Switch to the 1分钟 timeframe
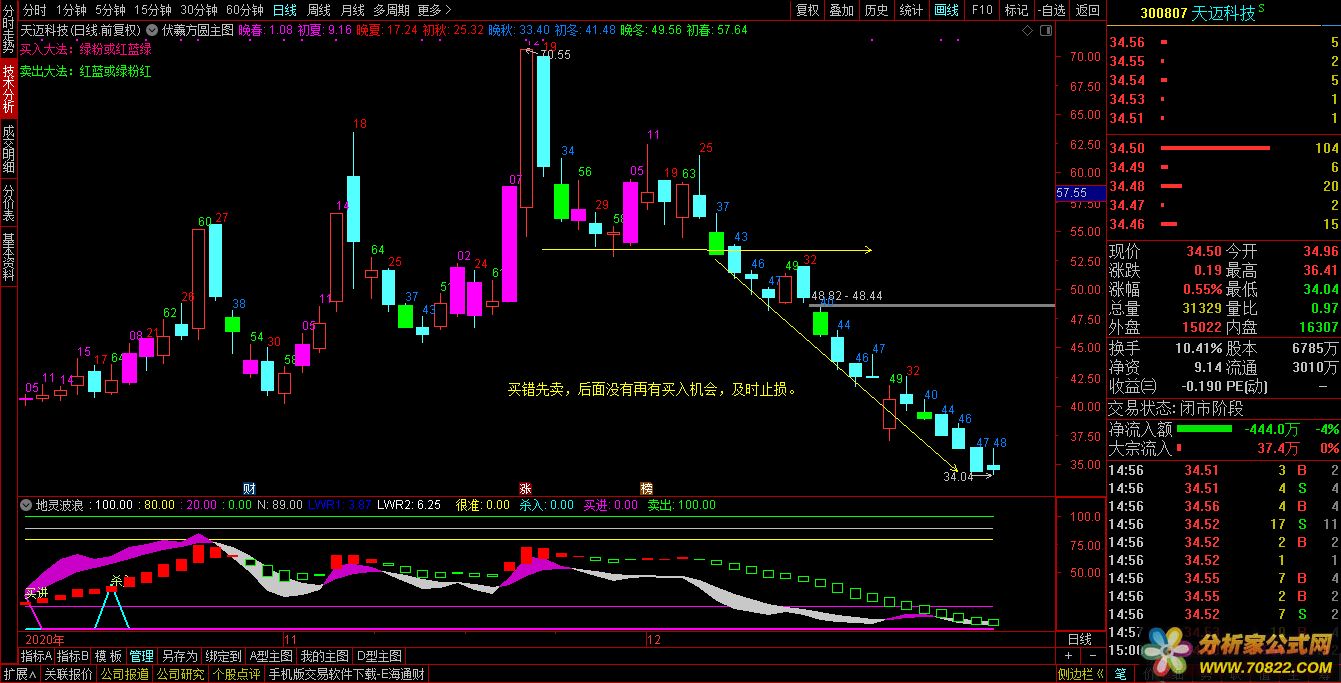The image size is (1341, 683). tap(72, 10)
